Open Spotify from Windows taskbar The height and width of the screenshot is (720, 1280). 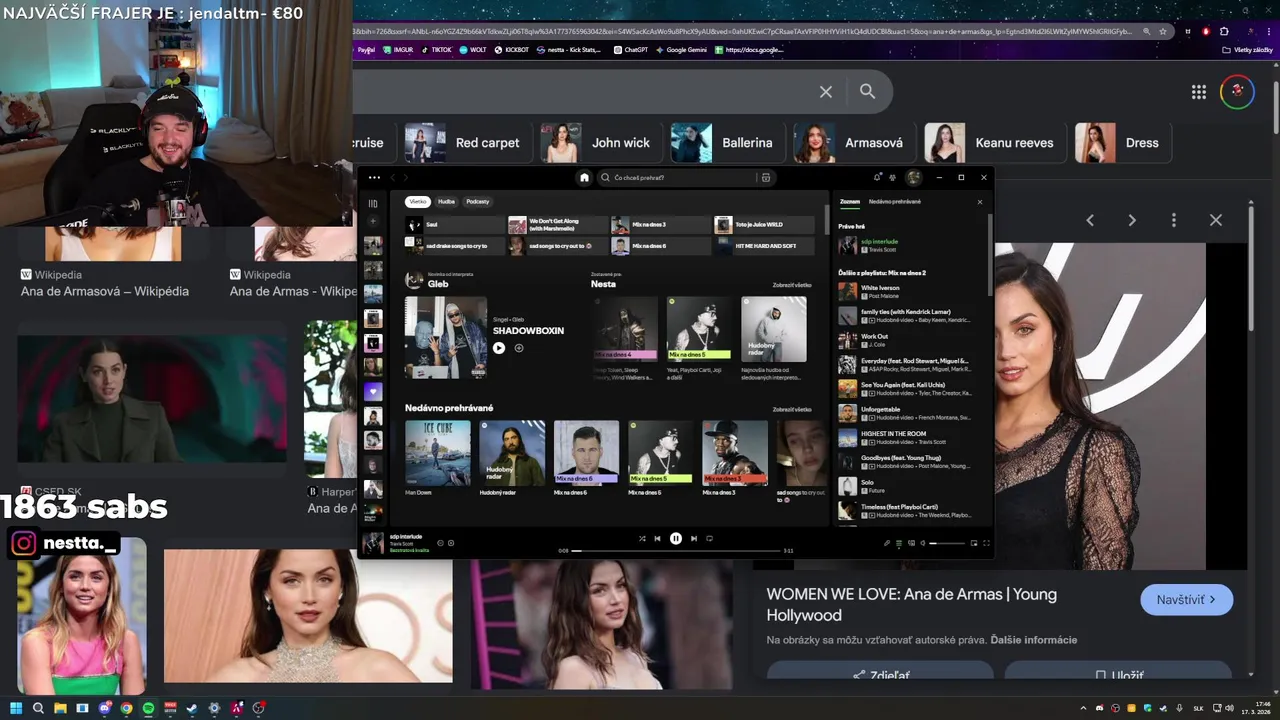coord(148,709)
